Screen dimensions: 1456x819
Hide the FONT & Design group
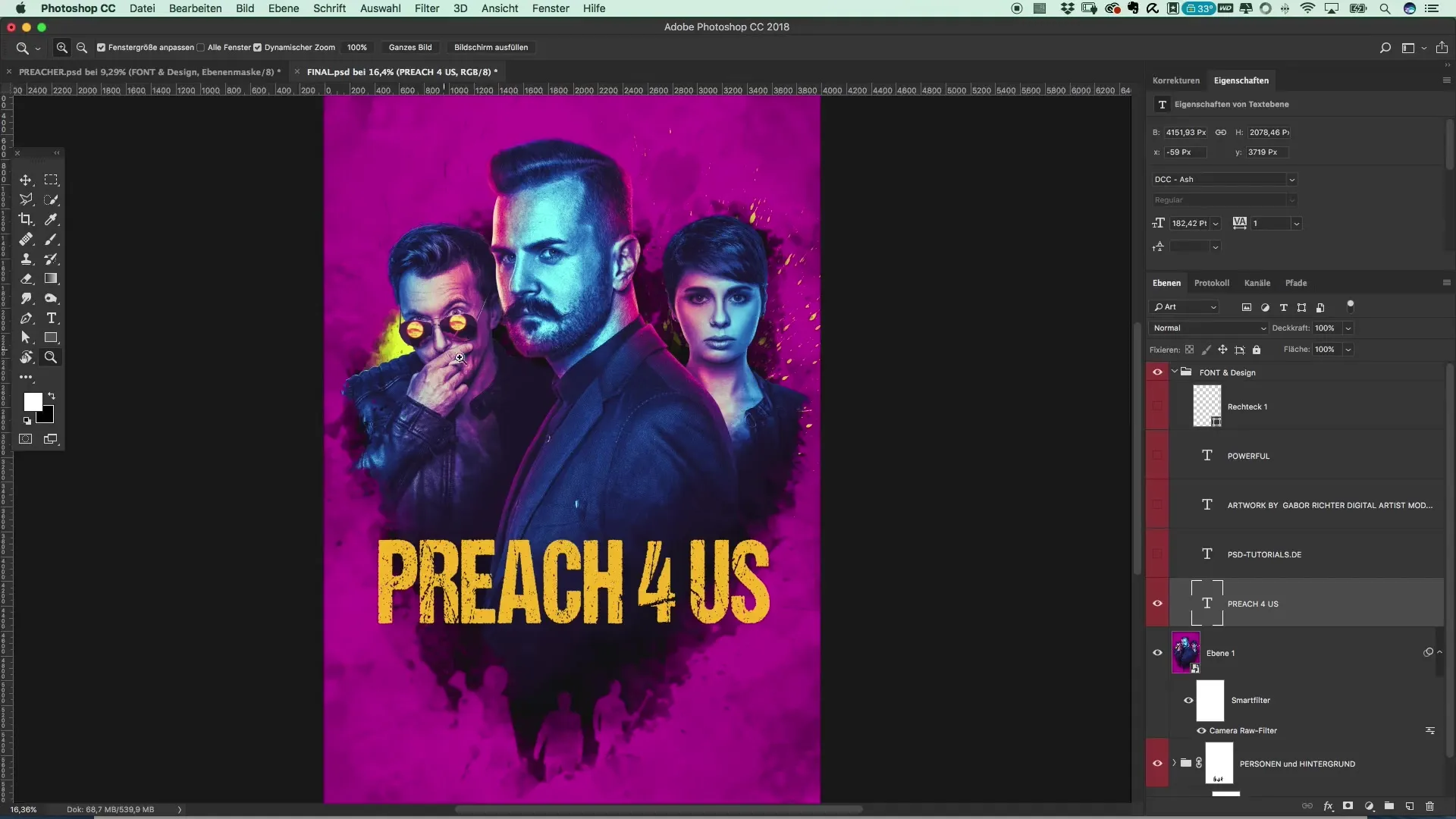click(1157, 372)
